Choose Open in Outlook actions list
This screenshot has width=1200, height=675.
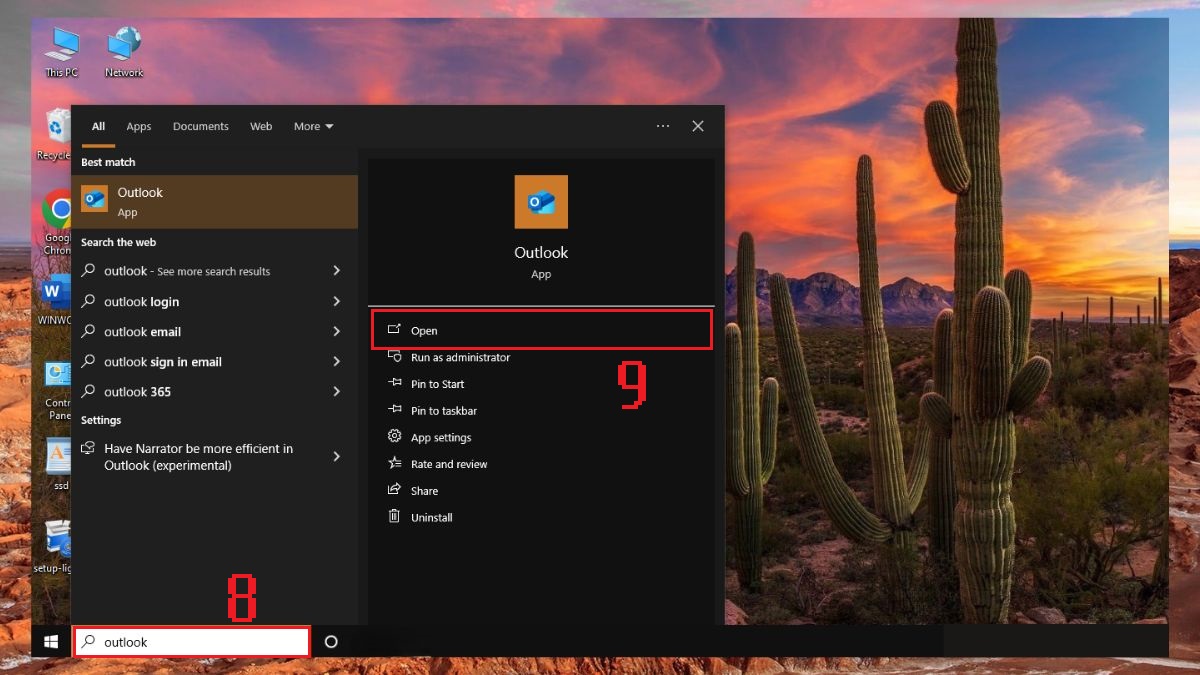pos(541,330)
